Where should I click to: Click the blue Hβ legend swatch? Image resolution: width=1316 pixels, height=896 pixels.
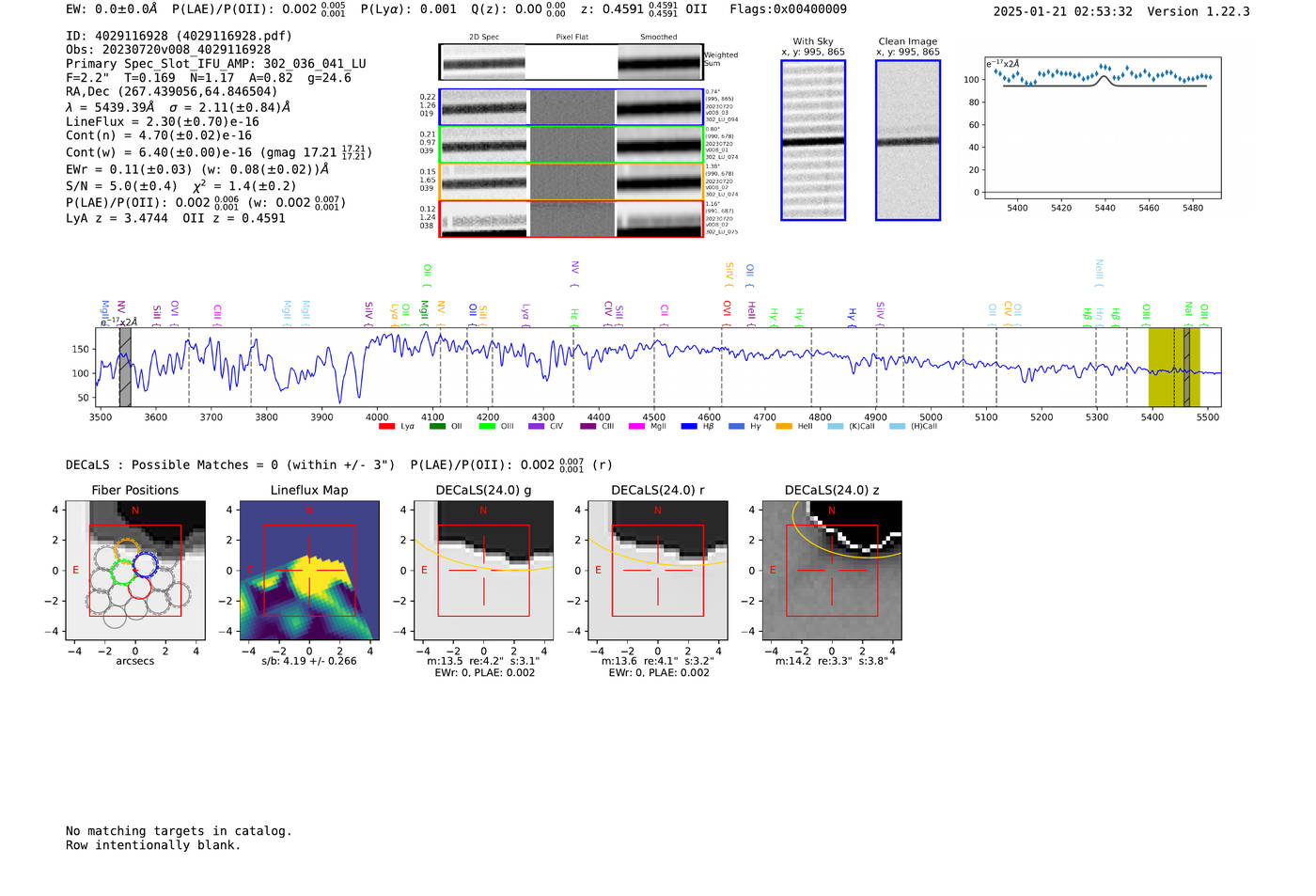689,427
